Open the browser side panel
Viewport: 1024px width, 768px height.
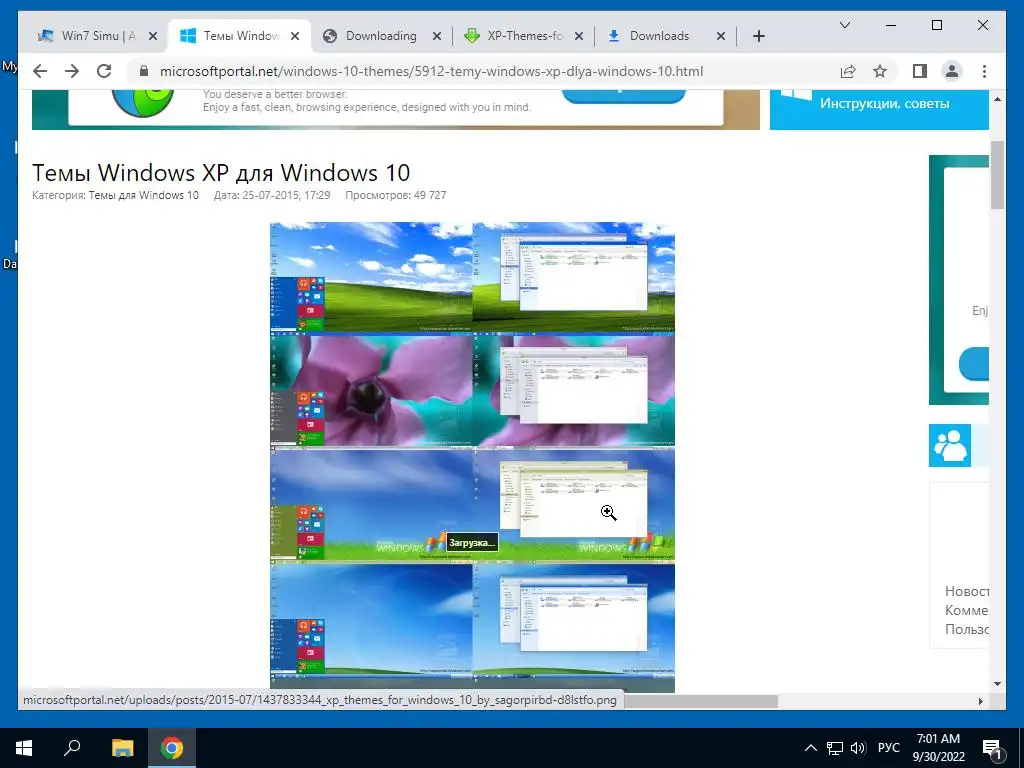(x=920, y=71)
